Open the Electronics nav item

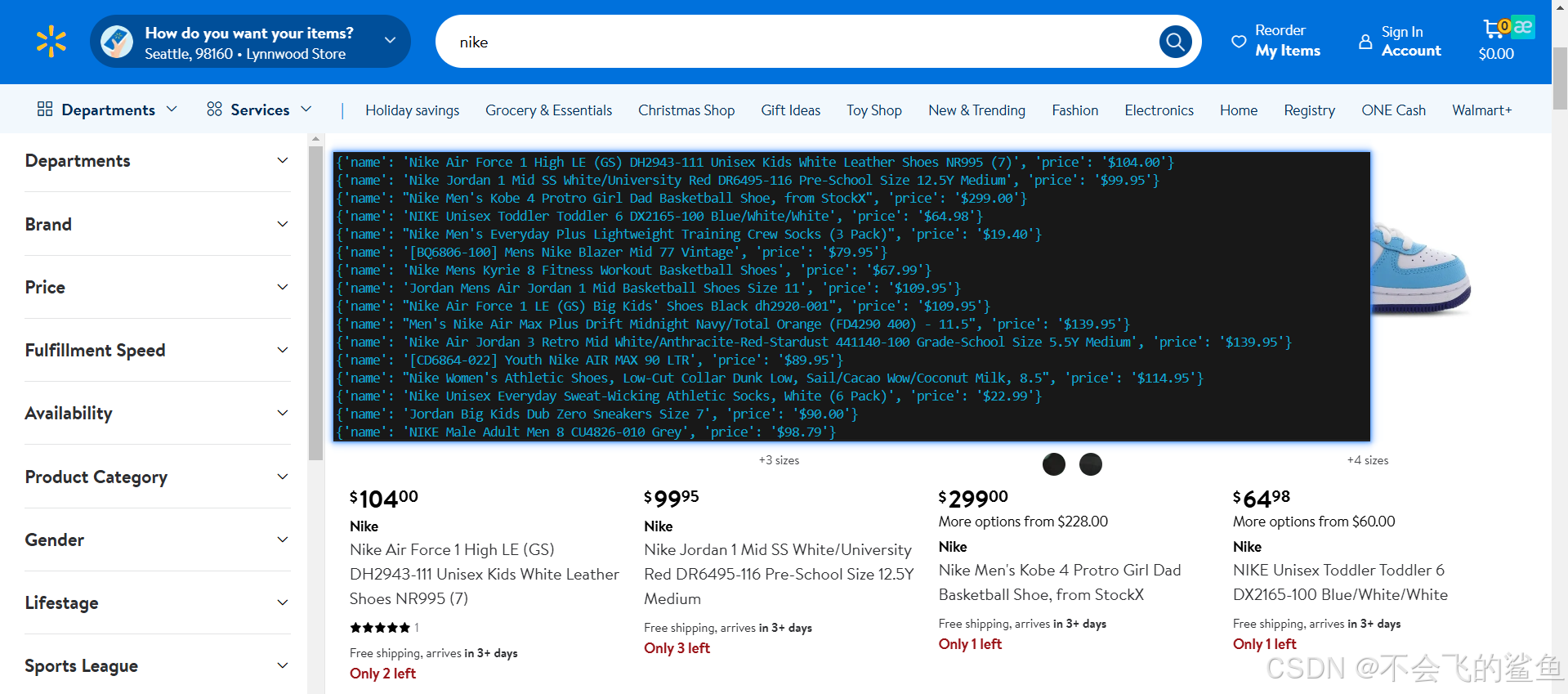click(1159, 110)
